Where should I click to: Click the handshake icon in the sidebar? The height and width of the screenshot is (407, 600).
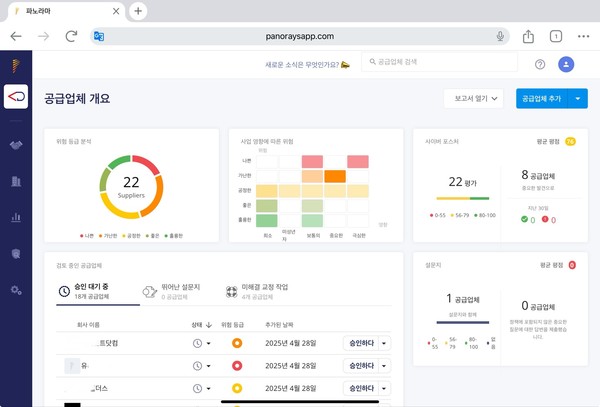coord(16,145)
